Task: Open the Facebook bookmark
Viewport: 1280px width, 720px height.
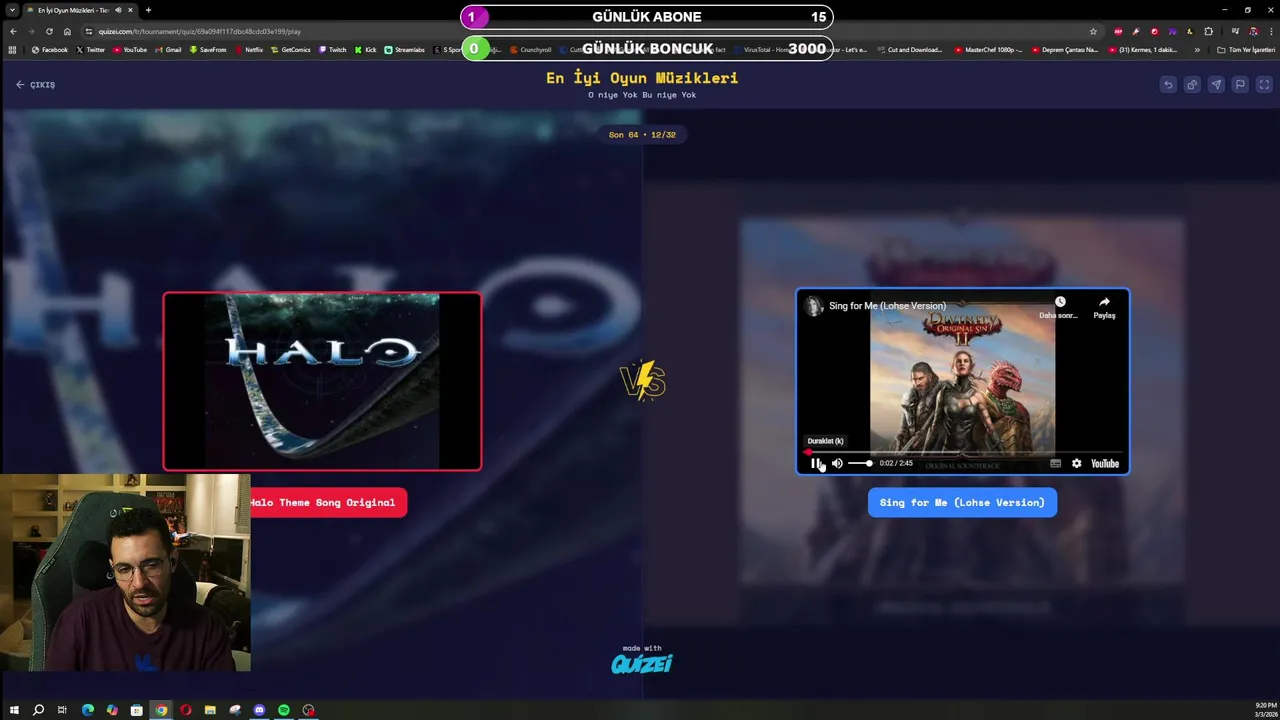Action: click(50, 49)
